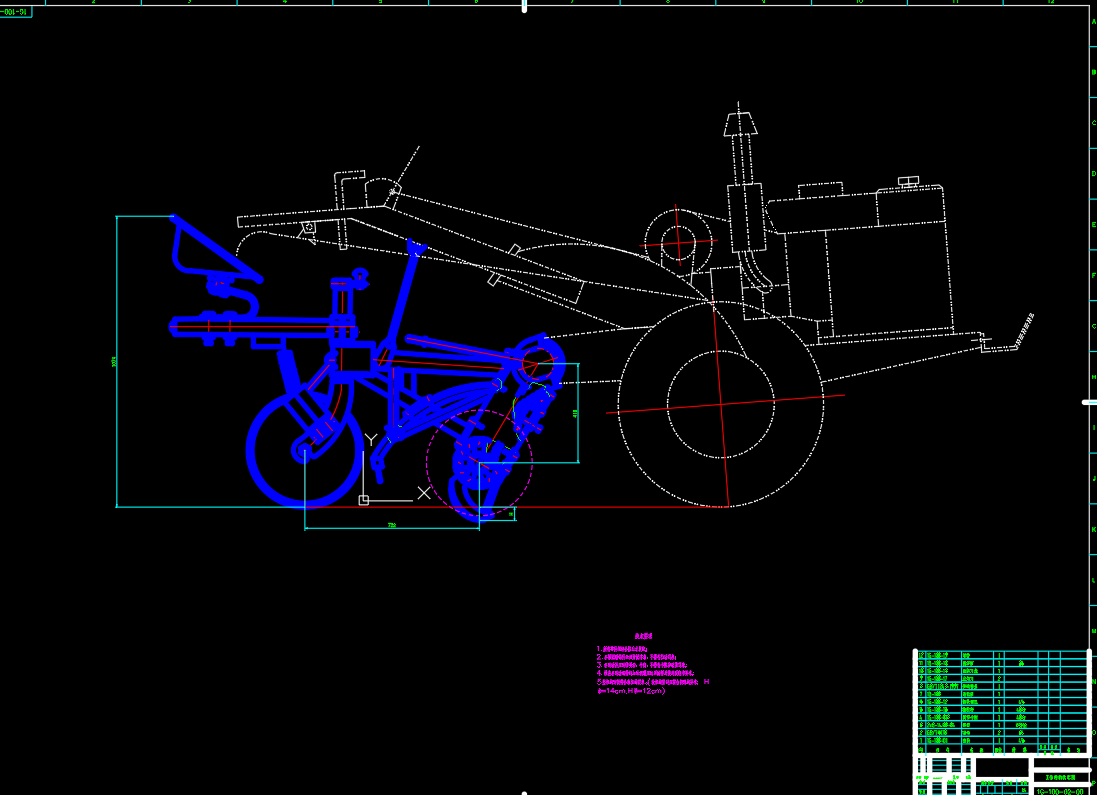Select the tall vertical overall height dimension

click(116, 361)
